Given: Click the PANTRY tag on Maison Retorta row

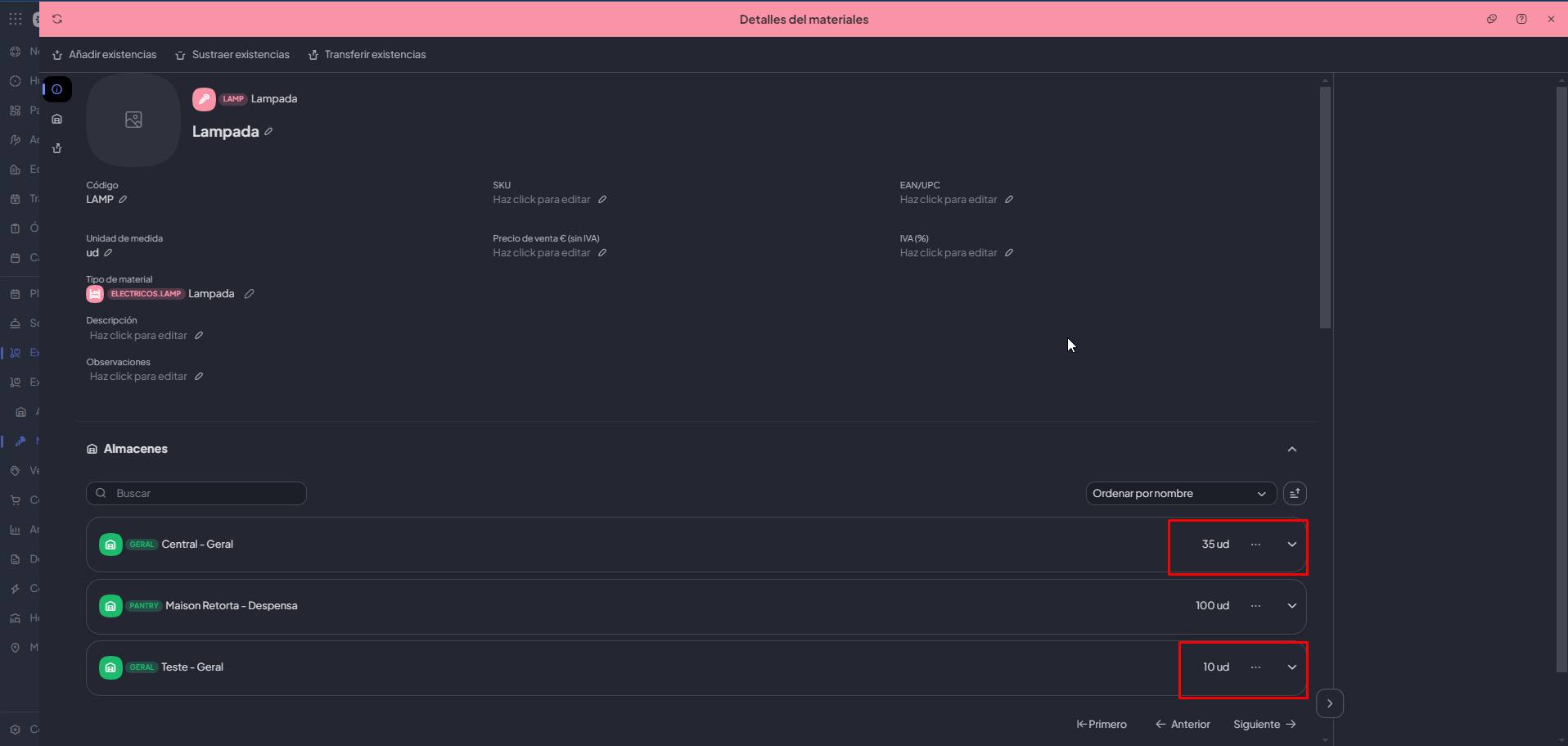Looking at the screenshot, I should [x=144, y=606].
